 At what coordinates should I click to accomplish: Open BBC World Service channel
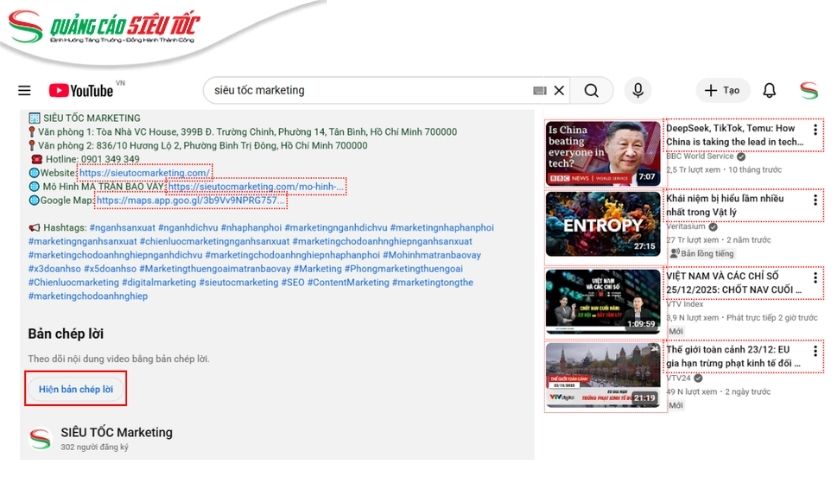click(700, 156)
